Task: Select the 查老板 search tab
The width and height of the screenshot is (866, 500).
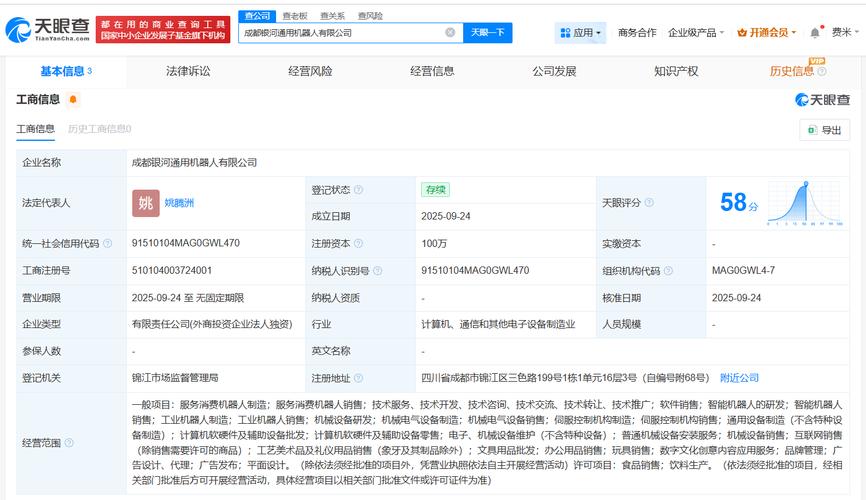Action: tap(295, 16)
